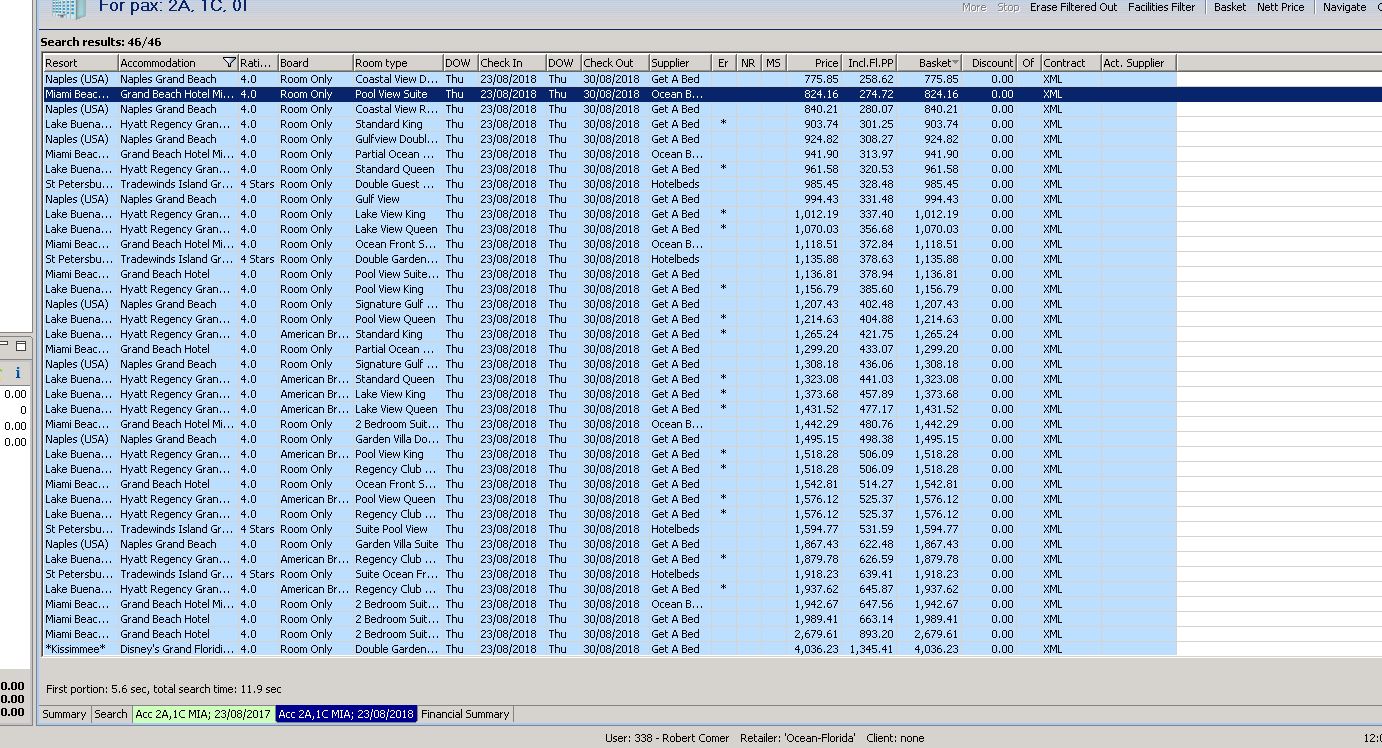Sort by the Resort column header
Screen dimensions: 1382x748
click(80, 63)
